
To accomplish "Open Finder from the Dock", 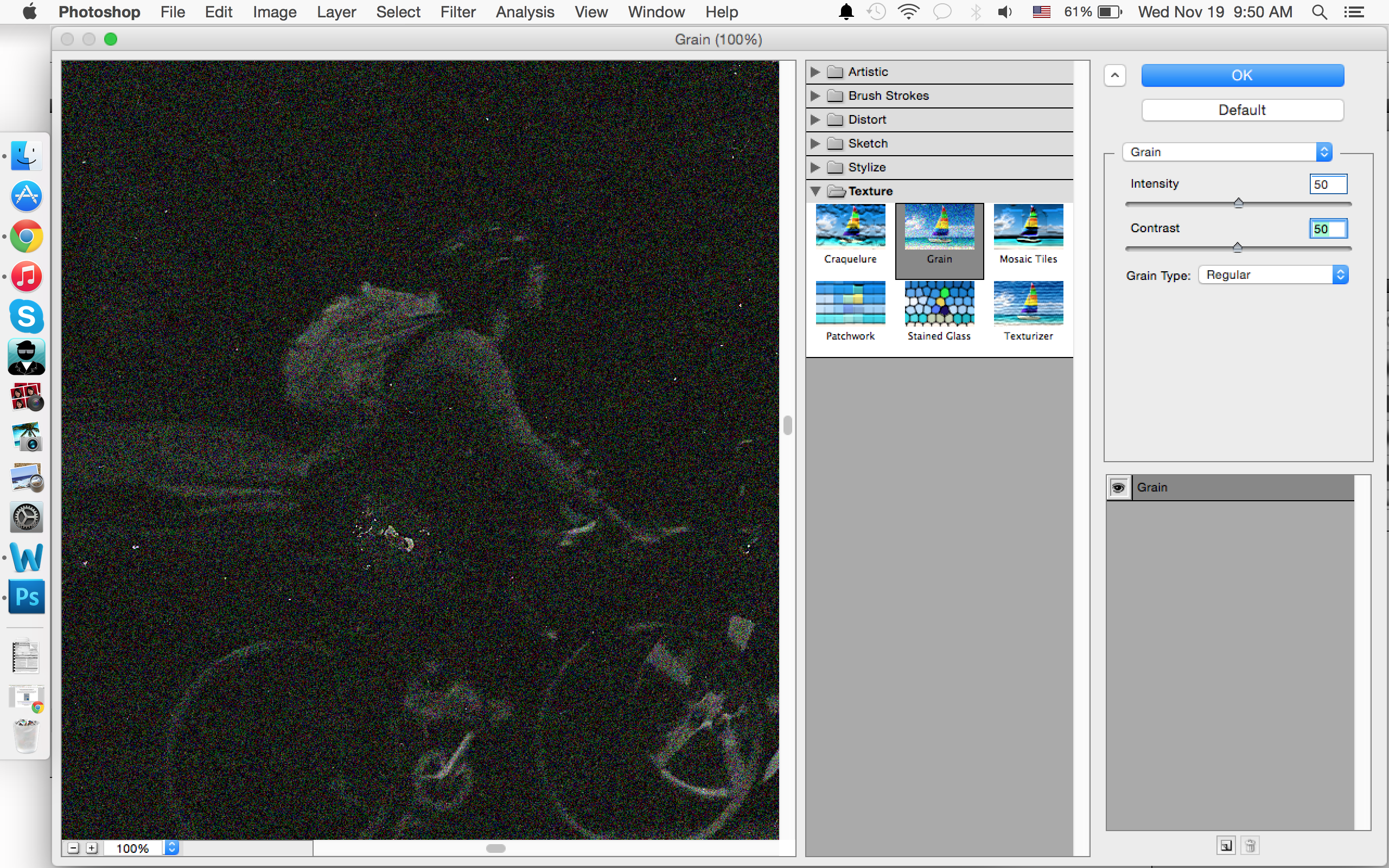I will [27, 156].
